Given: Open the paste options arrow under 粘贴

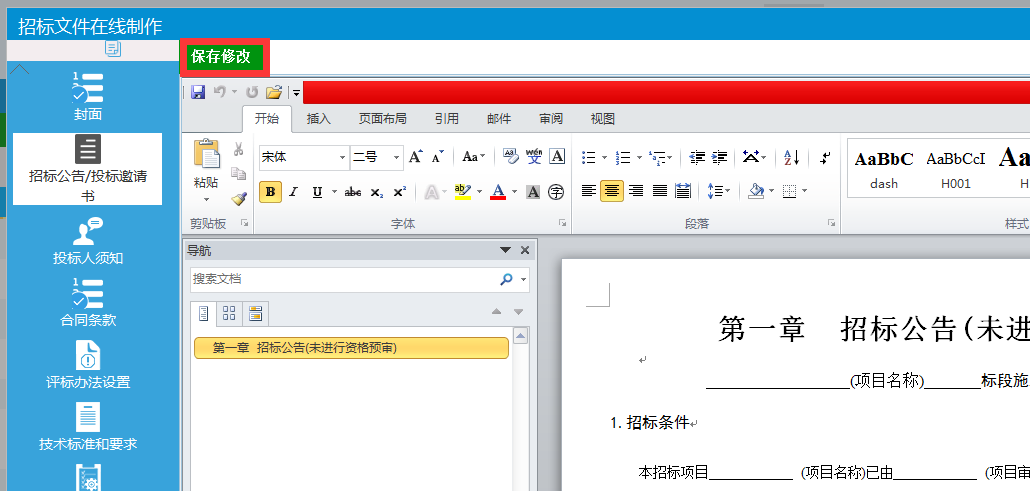Looking at the screenshot, I should coord(206,199).
